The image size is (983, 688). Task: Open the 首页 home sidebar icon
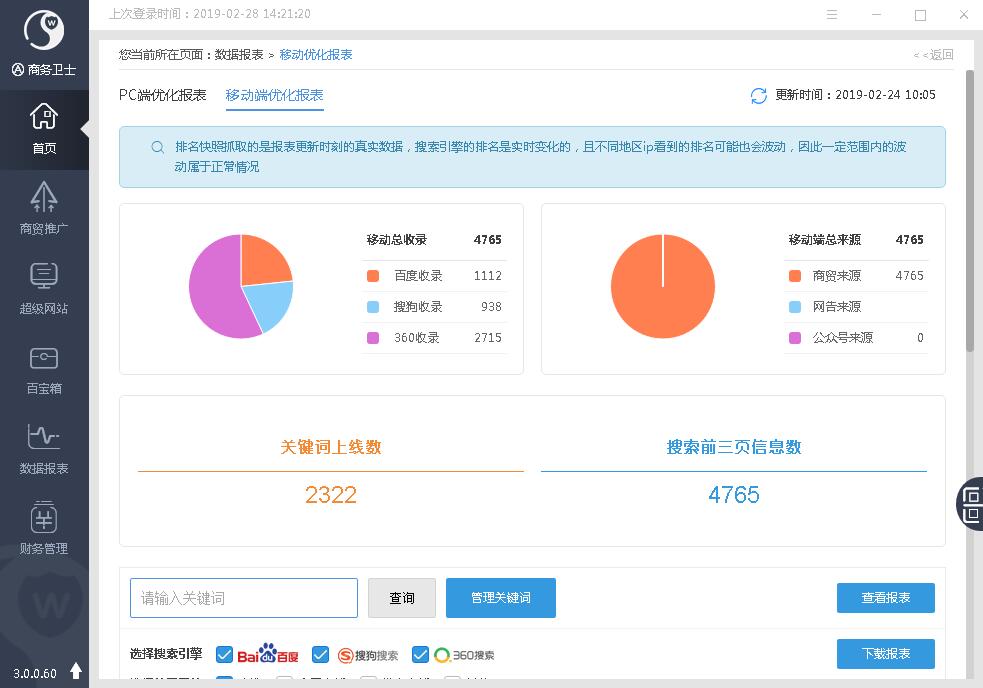(44, 128)
